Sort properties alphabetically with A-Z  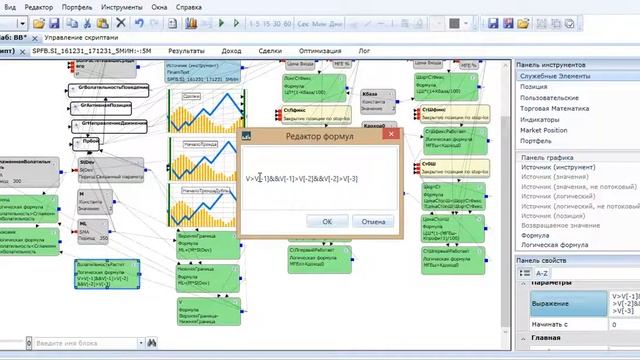pyautogui.click(x=542, y=273)
